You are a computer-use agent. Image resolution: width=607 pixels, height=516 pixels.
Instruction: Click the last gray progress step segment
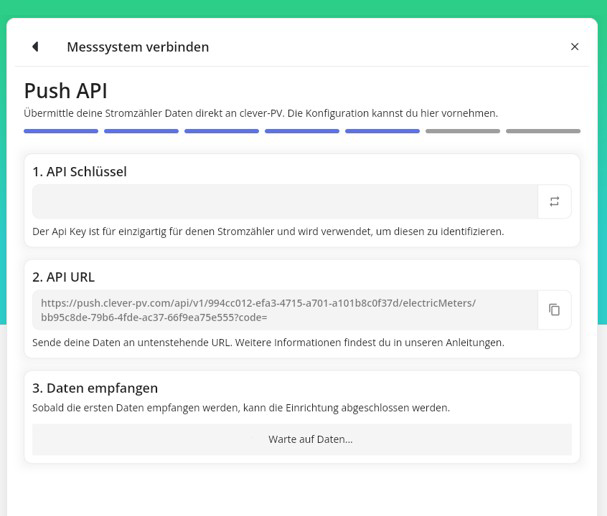point(542,131)
